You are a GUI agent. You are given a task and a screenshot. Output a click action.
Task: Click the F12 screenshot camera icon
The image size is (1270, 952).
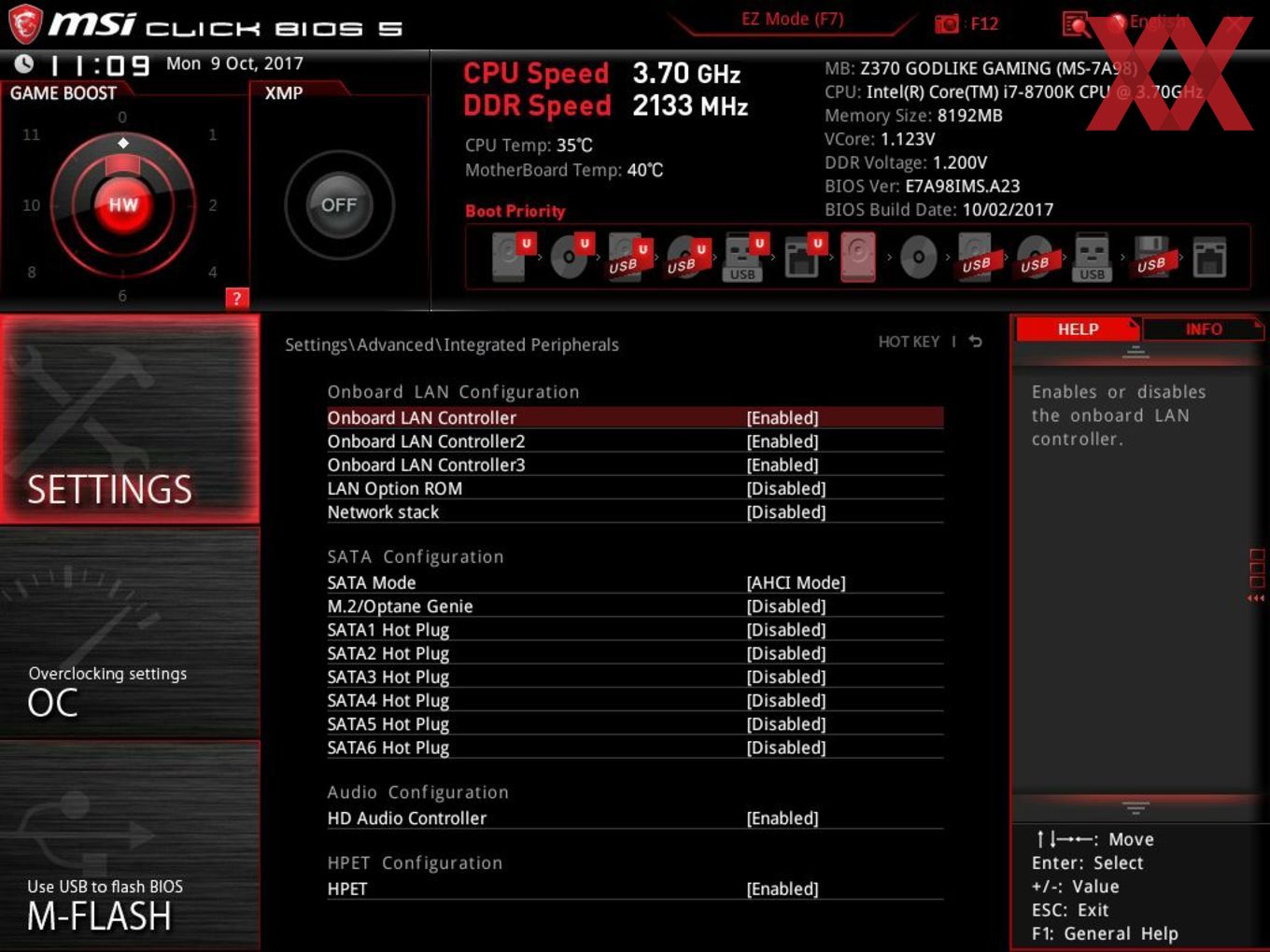[x=947, y=23]
